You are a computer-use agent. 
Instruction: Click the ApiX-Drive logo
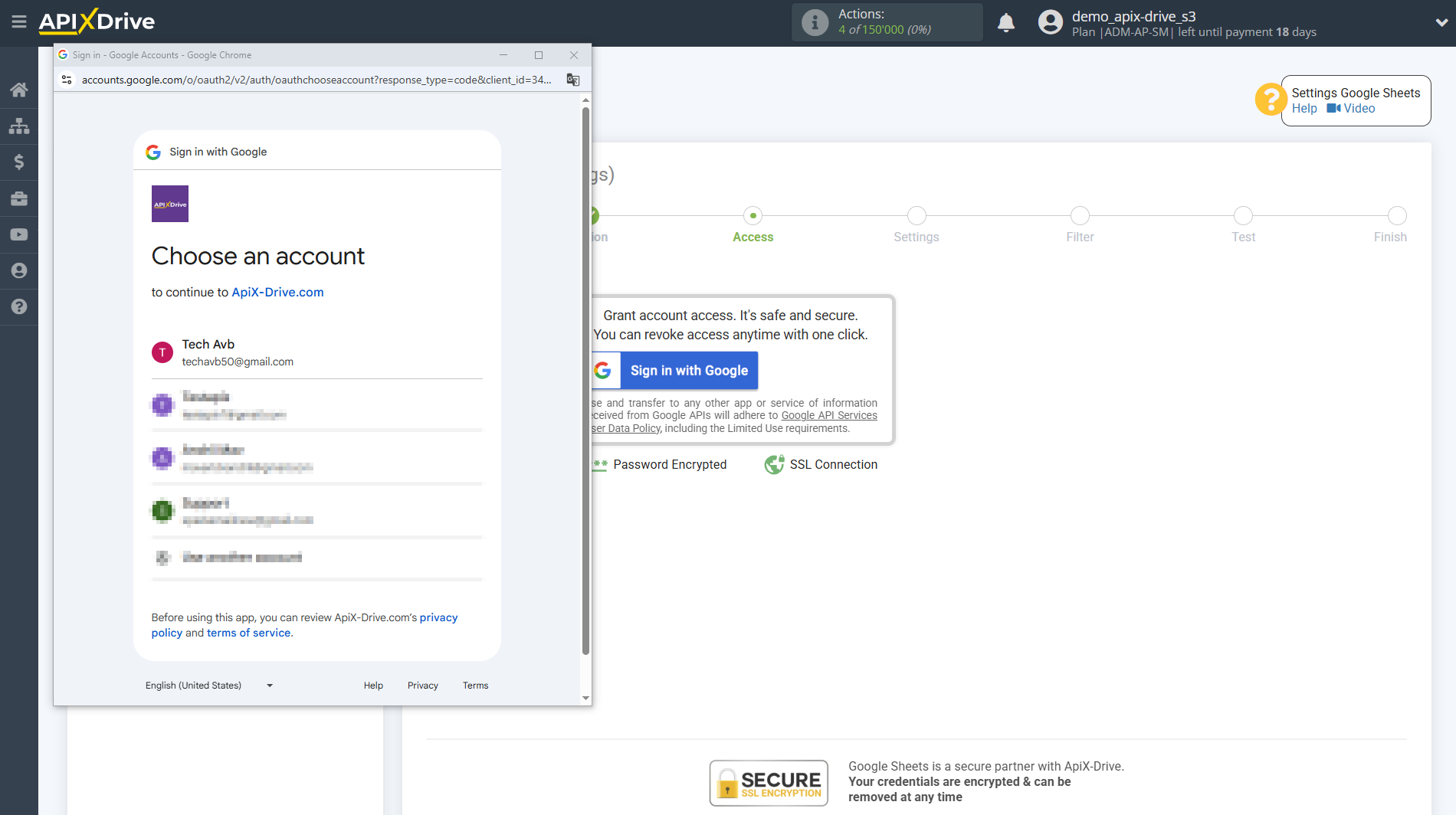(97, 21)
